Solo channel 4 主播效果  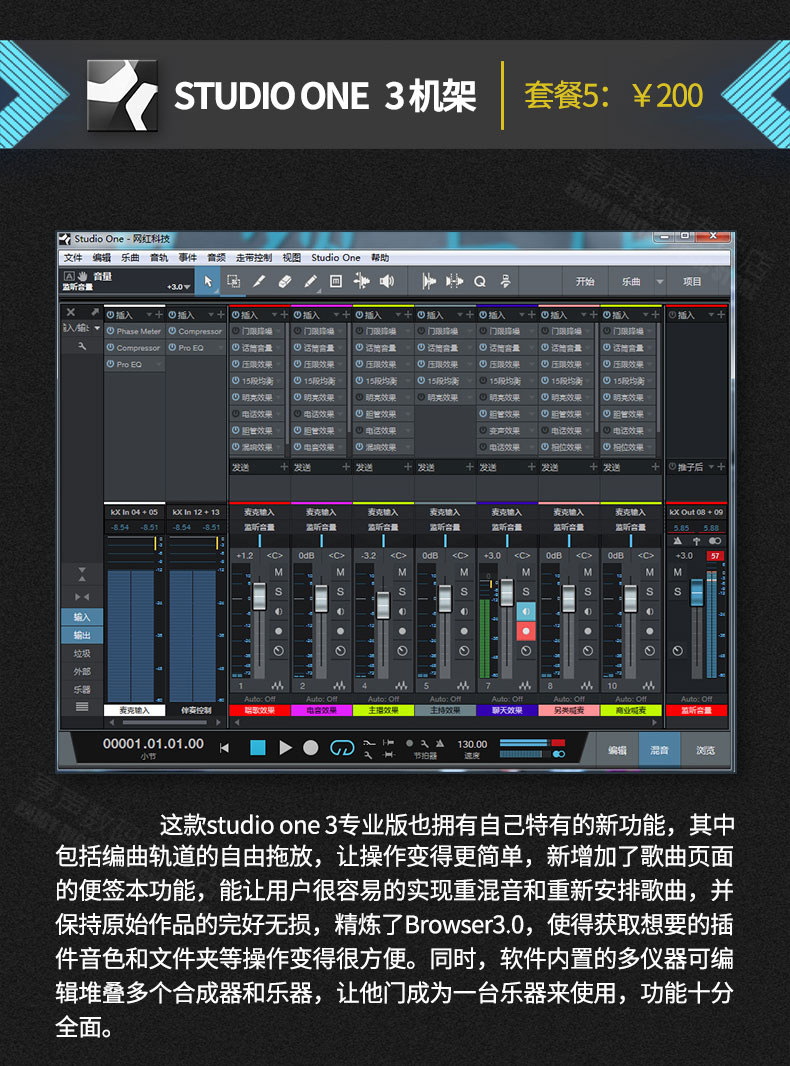point(402,591)
